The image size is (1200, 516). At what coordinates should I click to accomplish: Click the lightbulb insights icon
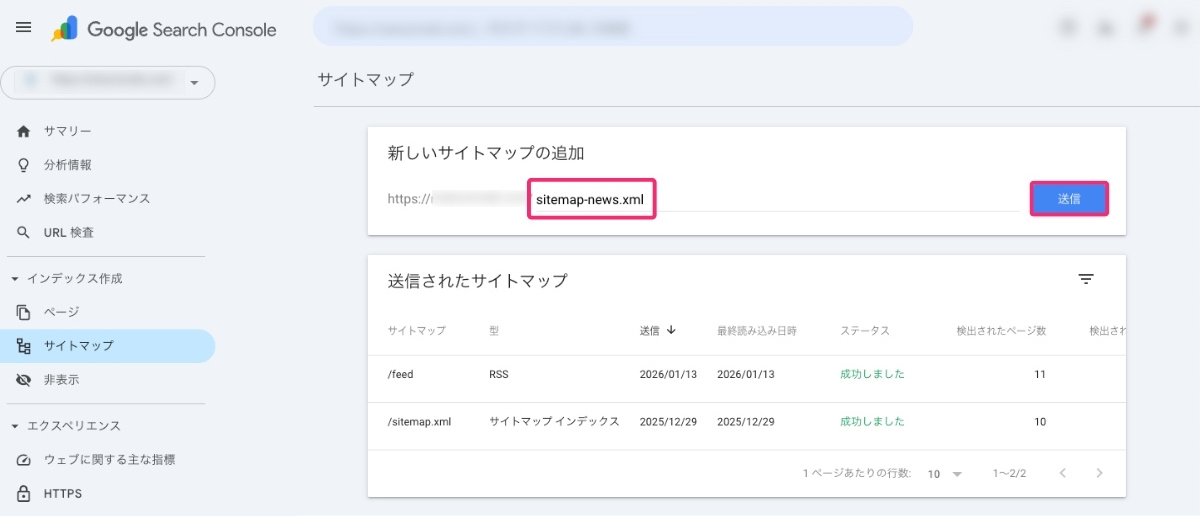click(x=24, y=165)
